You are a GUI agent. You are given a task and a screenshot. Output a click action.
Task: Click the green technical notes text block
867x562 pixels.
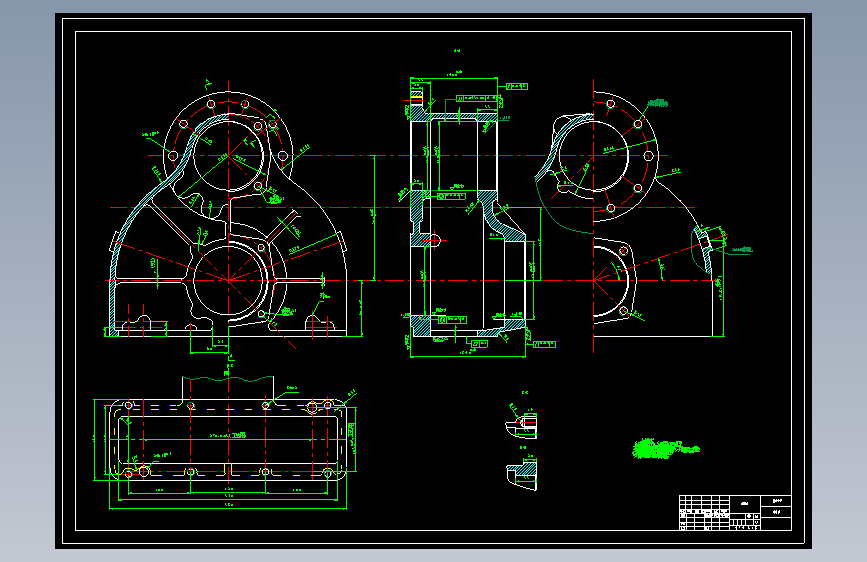click(666, 449)
